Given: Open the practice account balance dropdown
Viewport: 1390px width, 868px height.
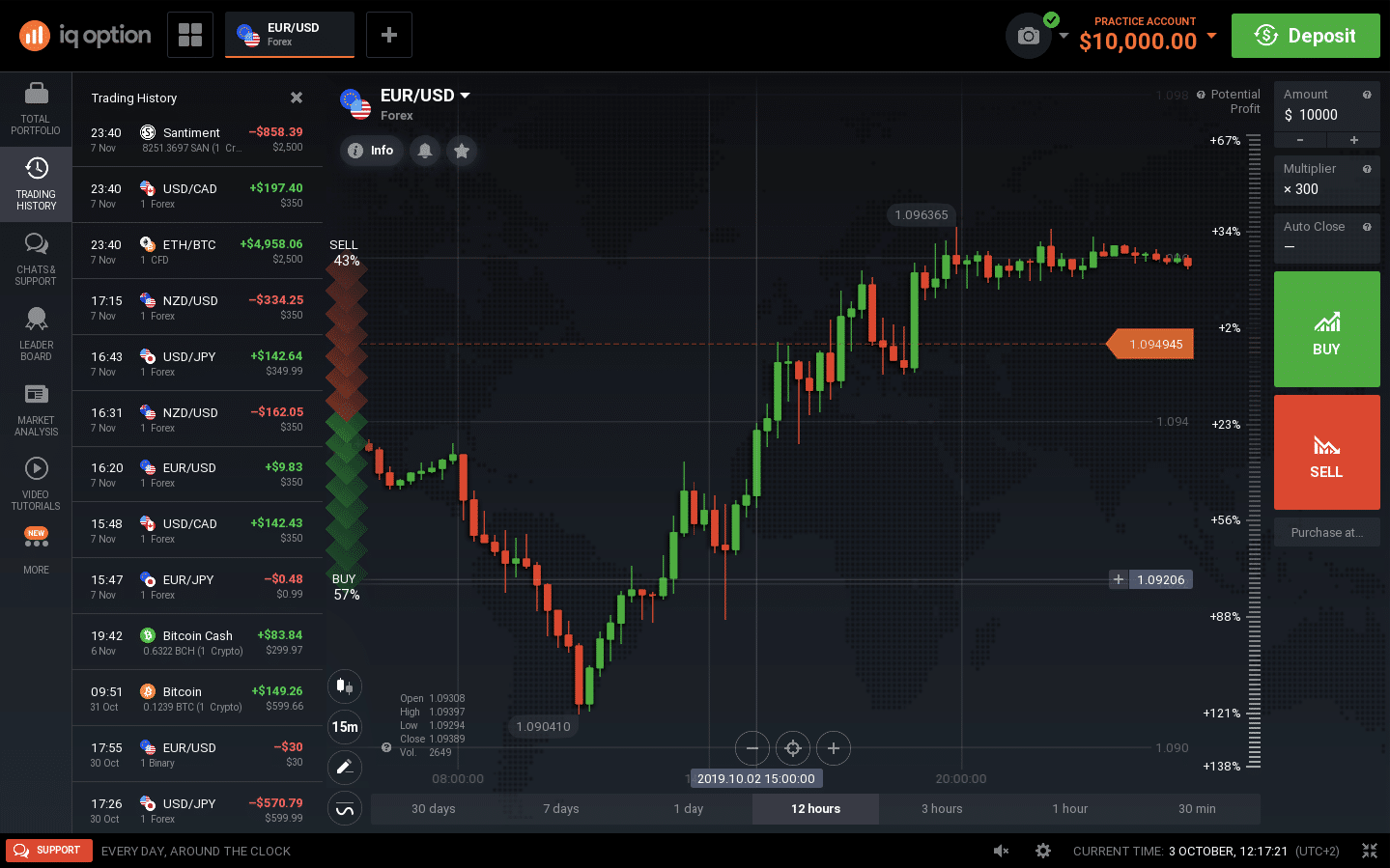Looking at the screenshot, I should tap(1211, 36).
